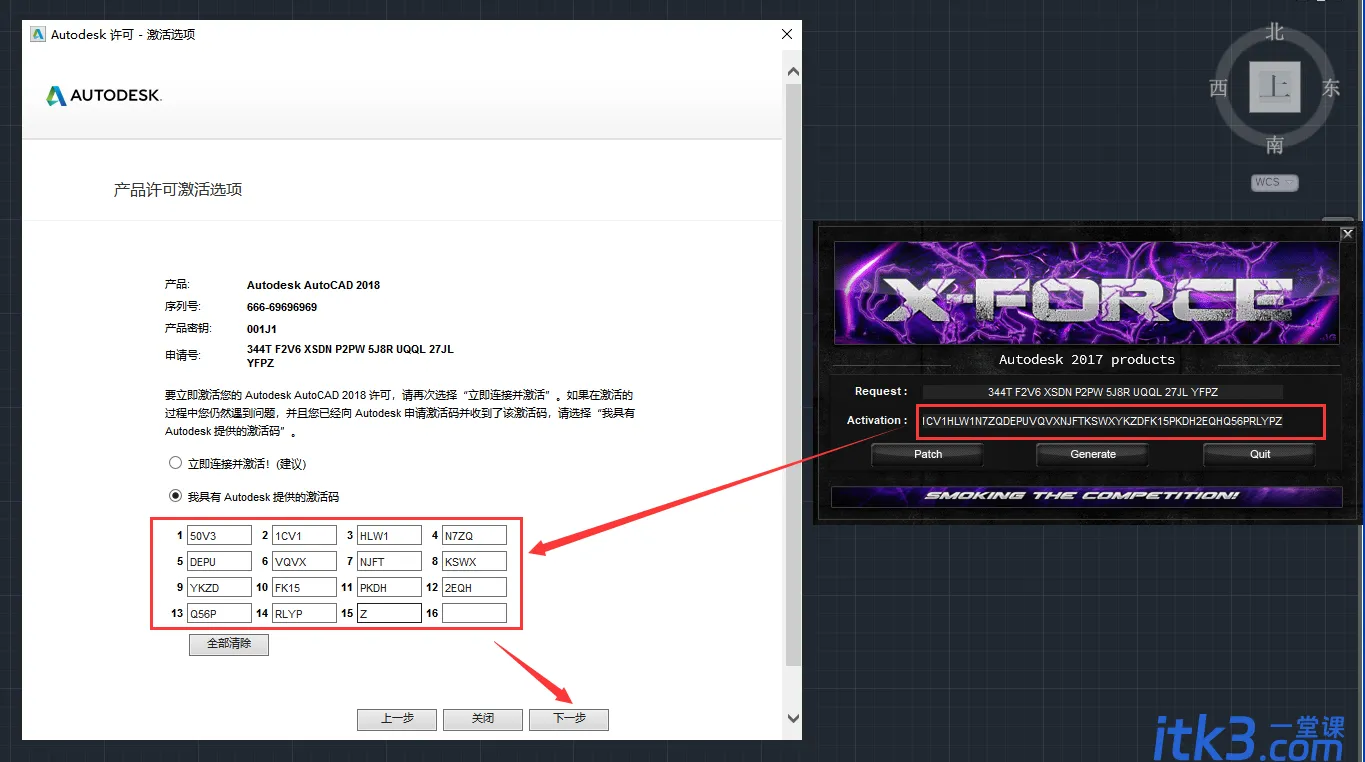Click the 上 top face of the ViewCube
Image resolution: width=1365 pixels, height=762 pixels.
tap(1275, 87)
